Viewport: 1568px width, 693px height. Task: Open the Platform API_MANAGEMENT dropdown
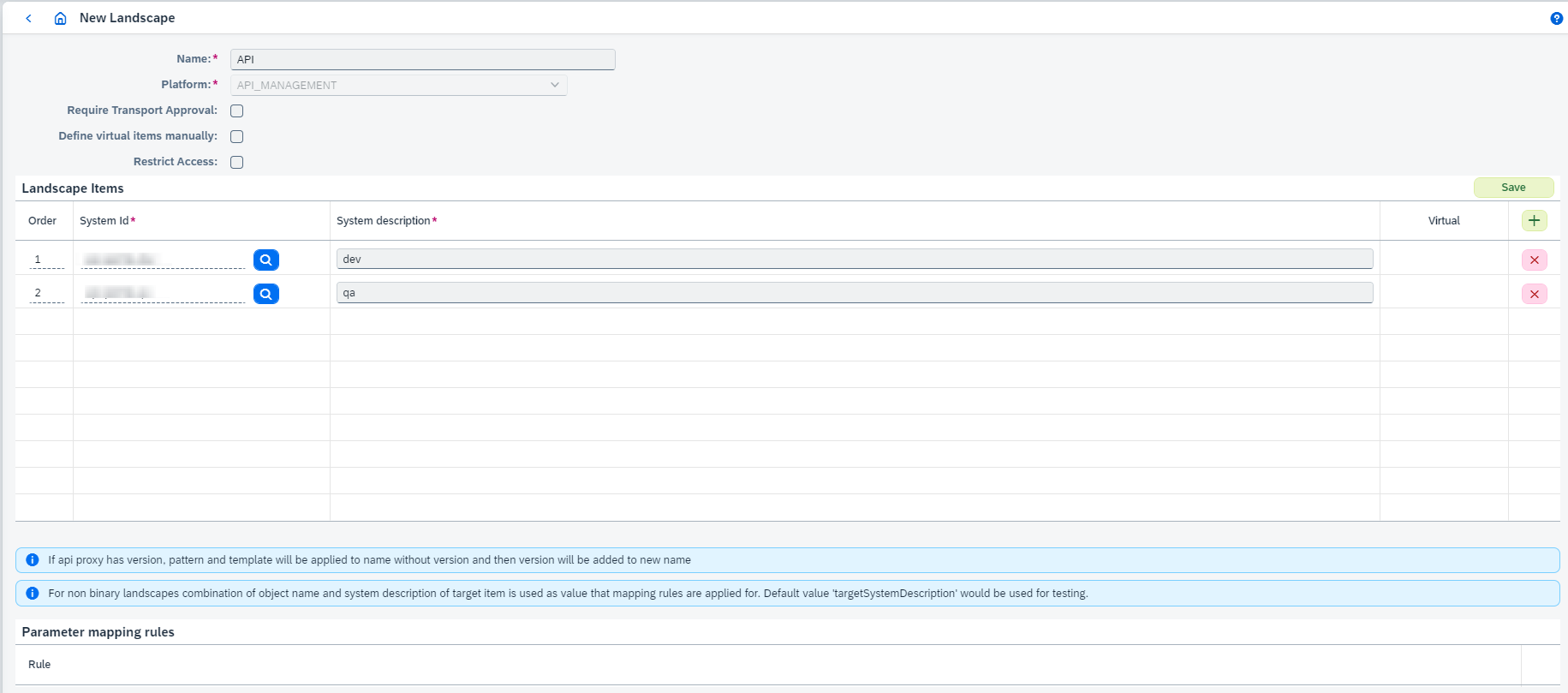click(x=398, y=85)
